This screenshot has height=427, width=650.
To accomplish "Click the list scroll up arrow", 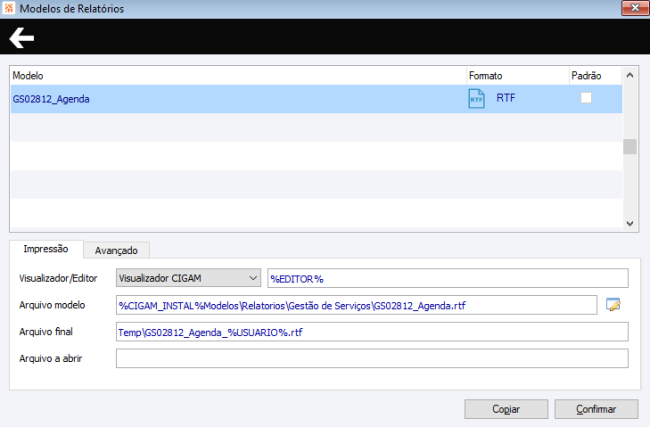I will (x=630, y=75).
